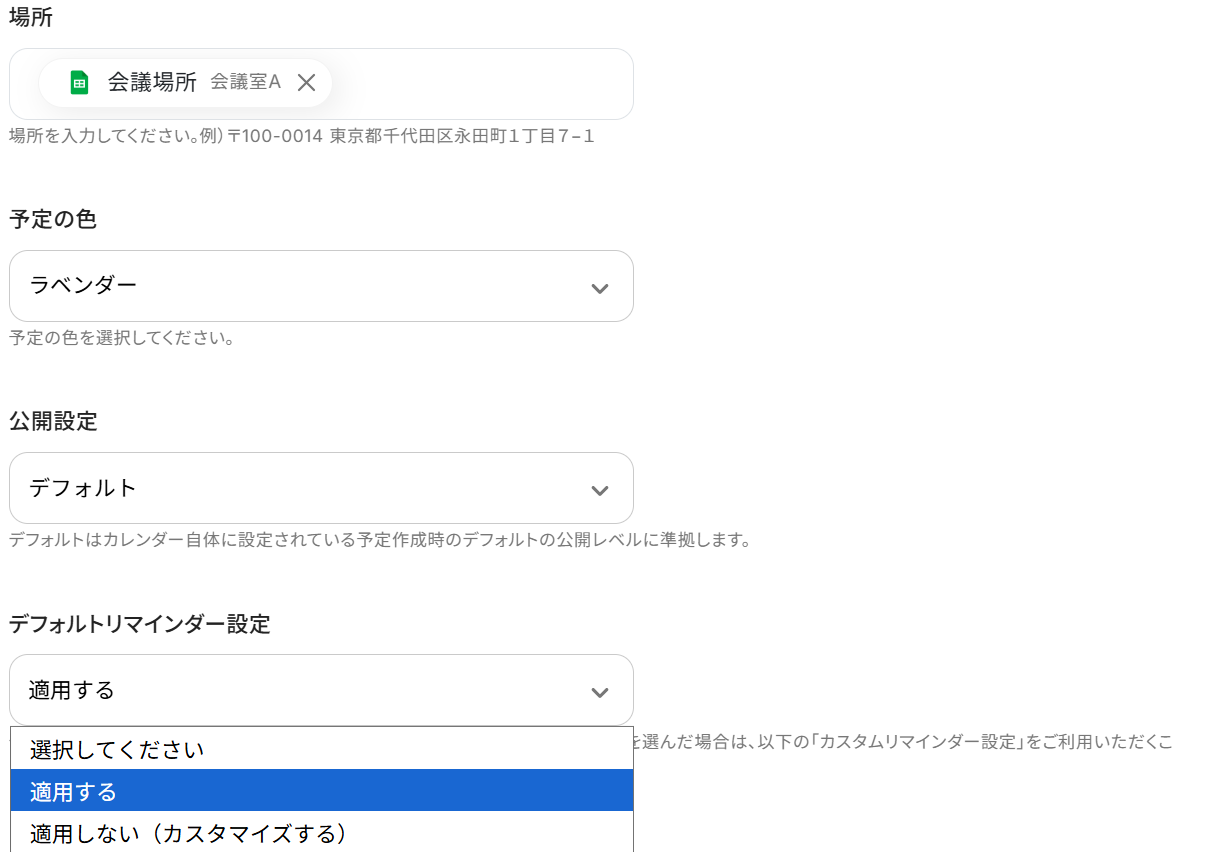Click the example address hint under 場所

[301, 136]
